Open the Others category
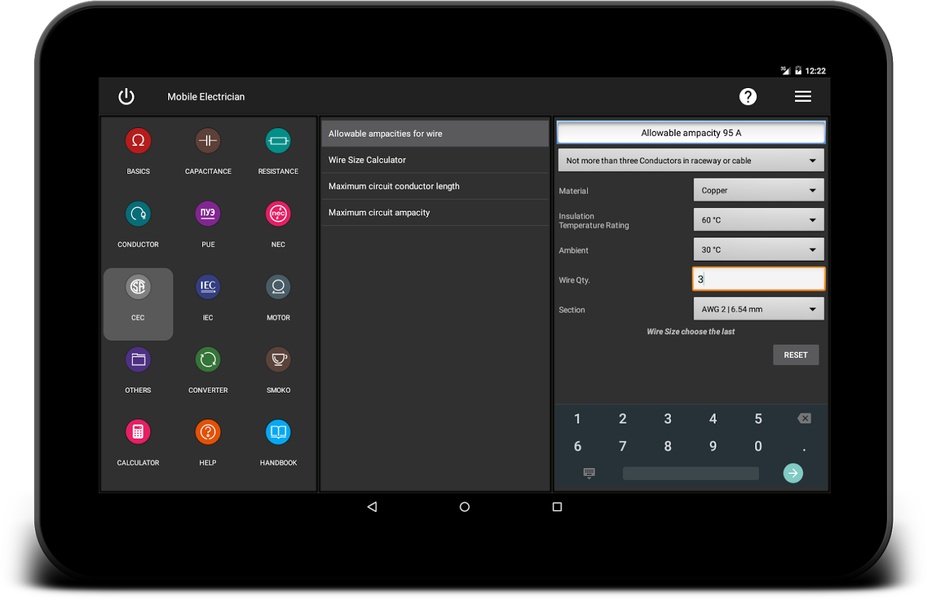The width and height of the screenshot is (927, 600). pos(138,370)
